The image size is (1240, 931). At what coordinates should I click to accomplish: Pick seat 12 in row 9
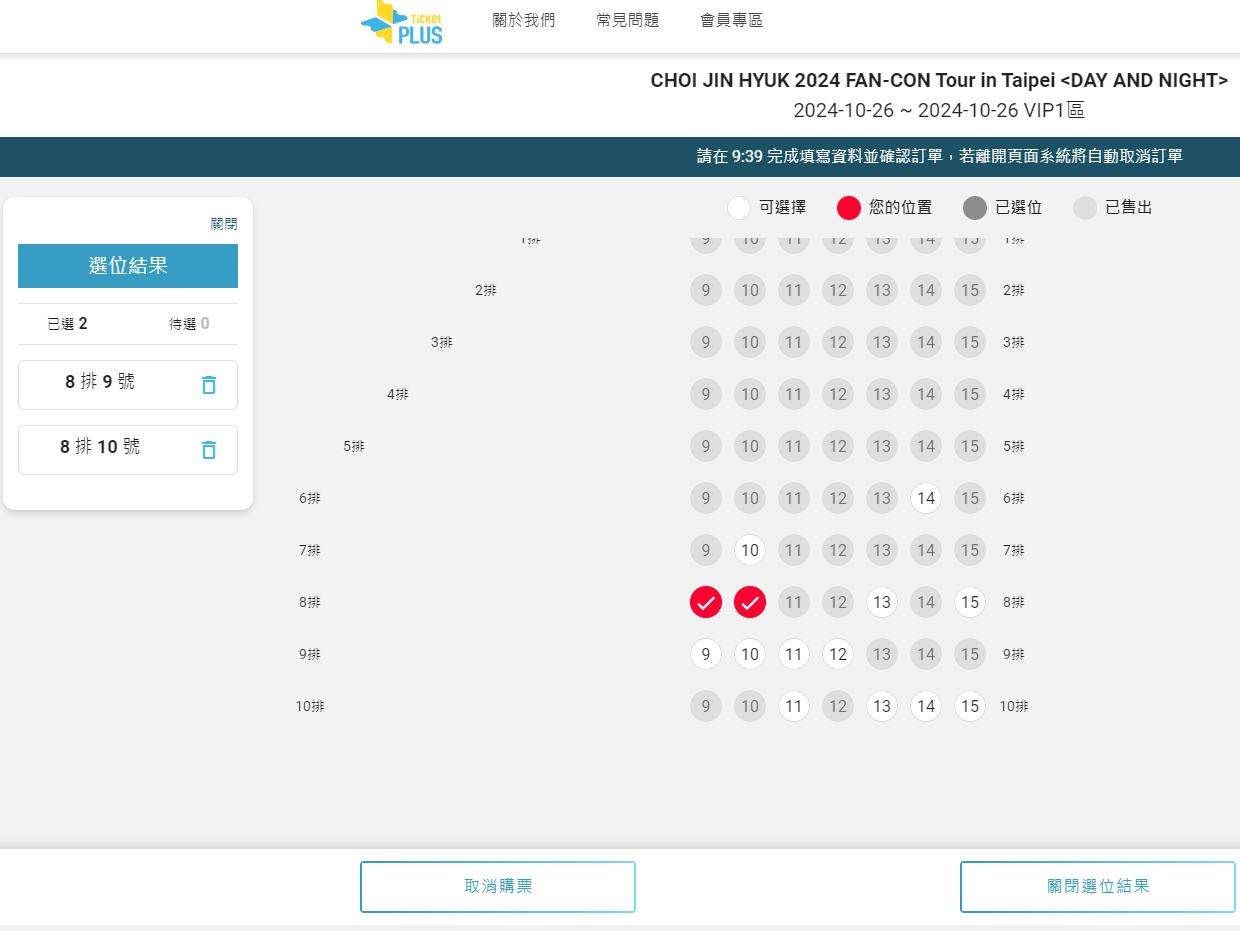click(838, 654)
